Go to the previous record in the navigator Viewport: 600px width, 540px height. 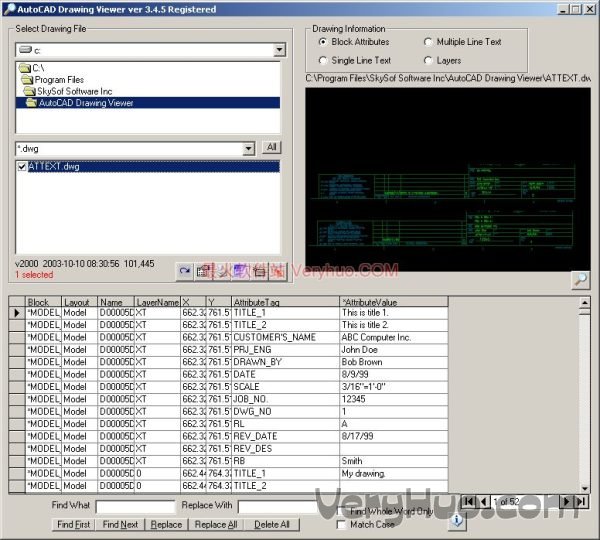(x=484, y=501)
